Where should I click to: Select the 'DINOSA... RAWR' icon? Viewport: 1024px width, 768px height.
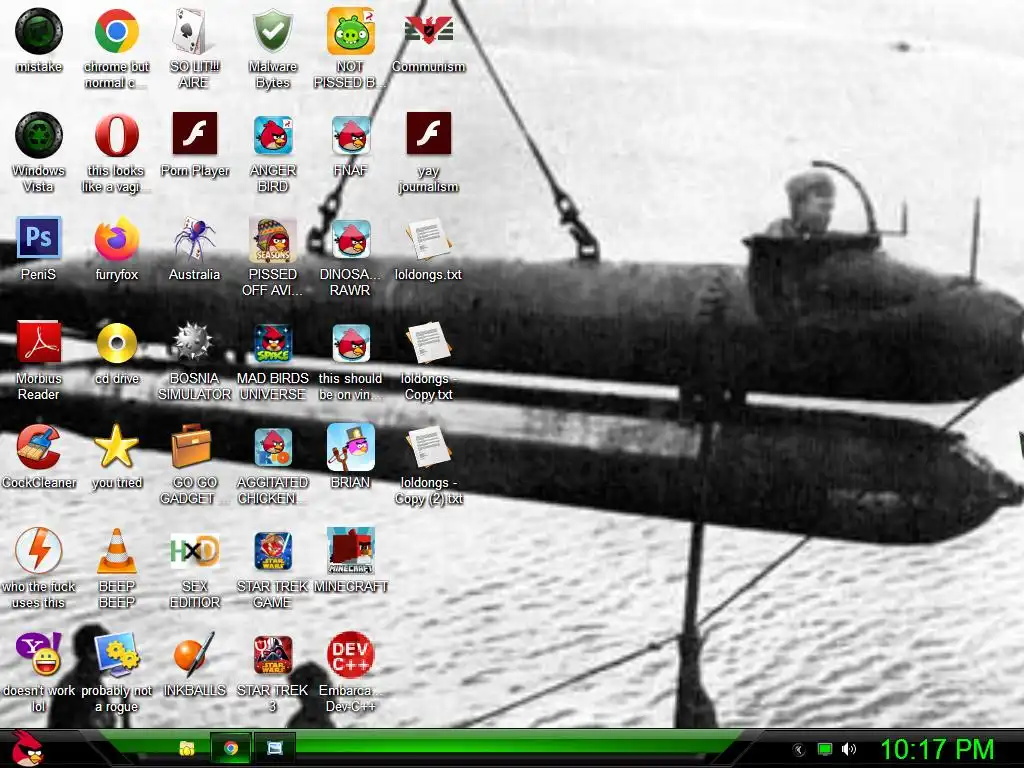click(351, 239)
